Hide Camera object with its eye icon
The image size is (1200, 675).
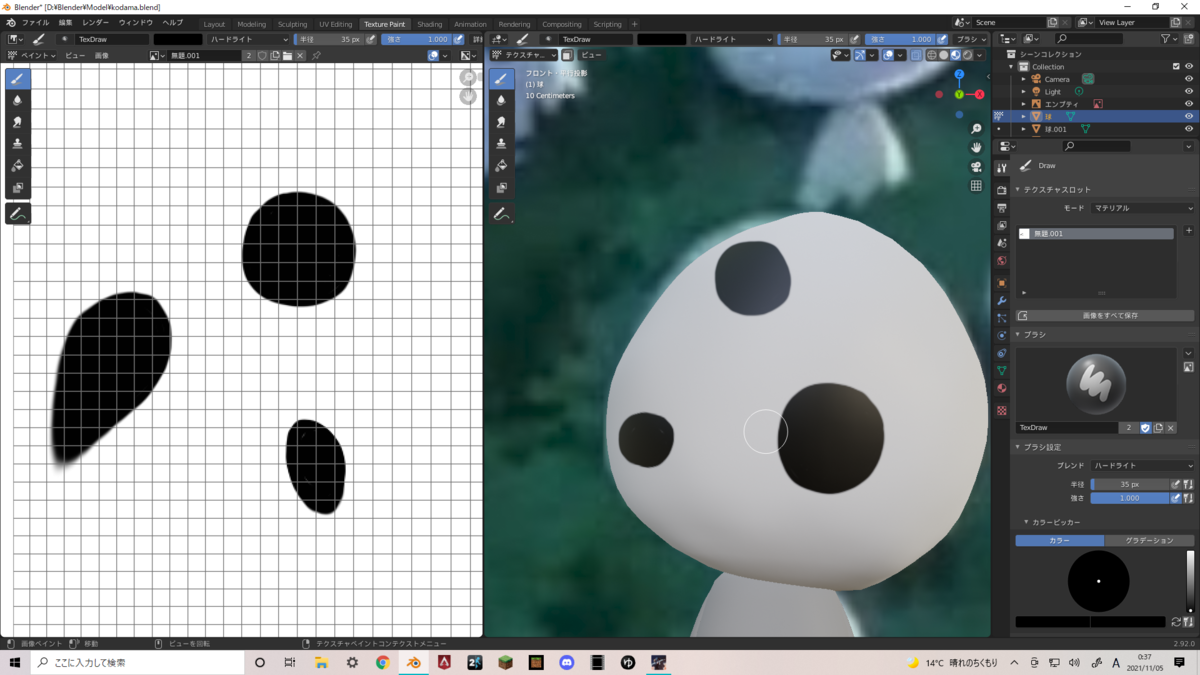[1189, 79]
